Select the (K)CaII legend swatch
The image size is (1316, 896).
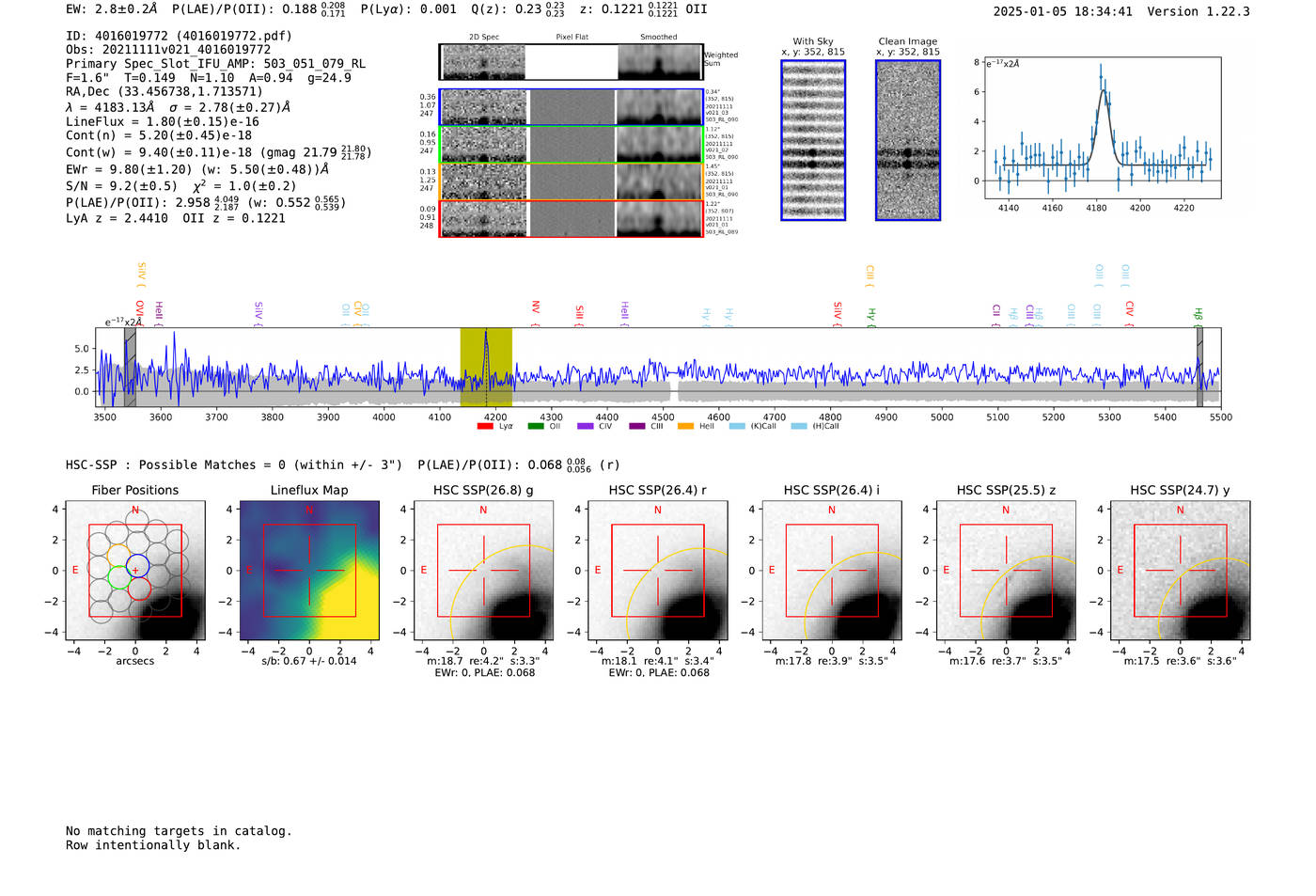click(x=737, y=427)
